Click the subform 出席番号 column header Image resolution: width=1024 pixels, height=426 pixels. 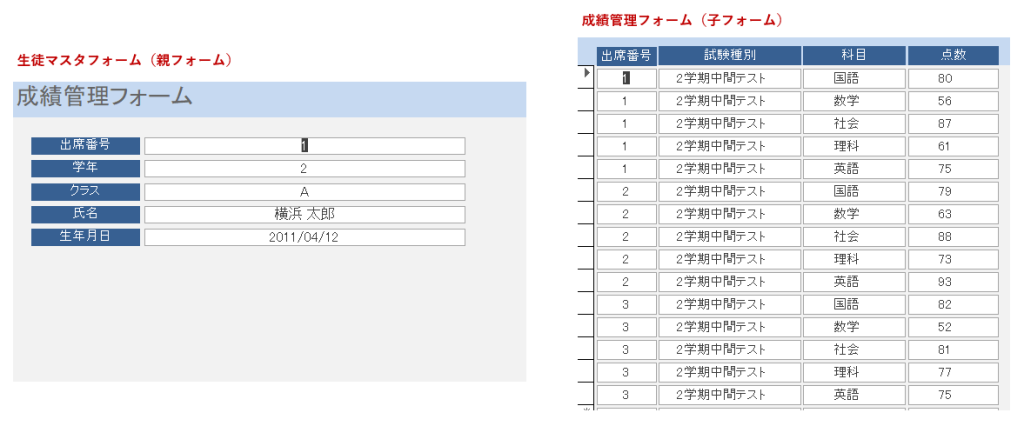click(x=626, y=56)
